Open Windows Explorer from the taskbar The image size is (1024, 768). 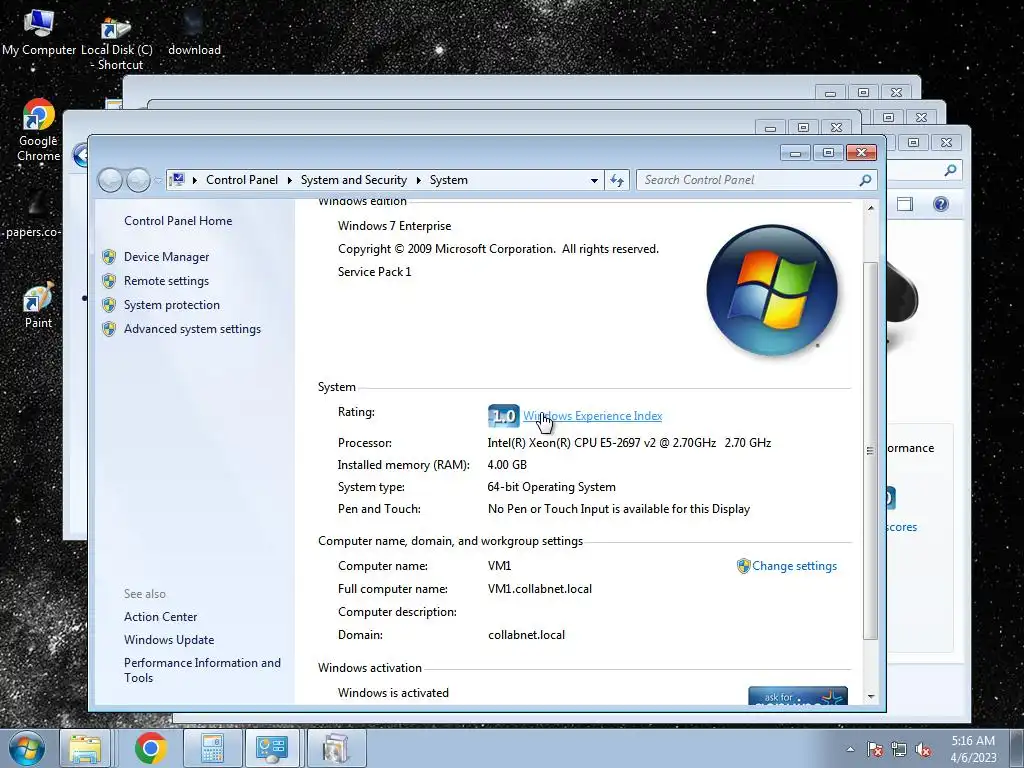[87, 748]
